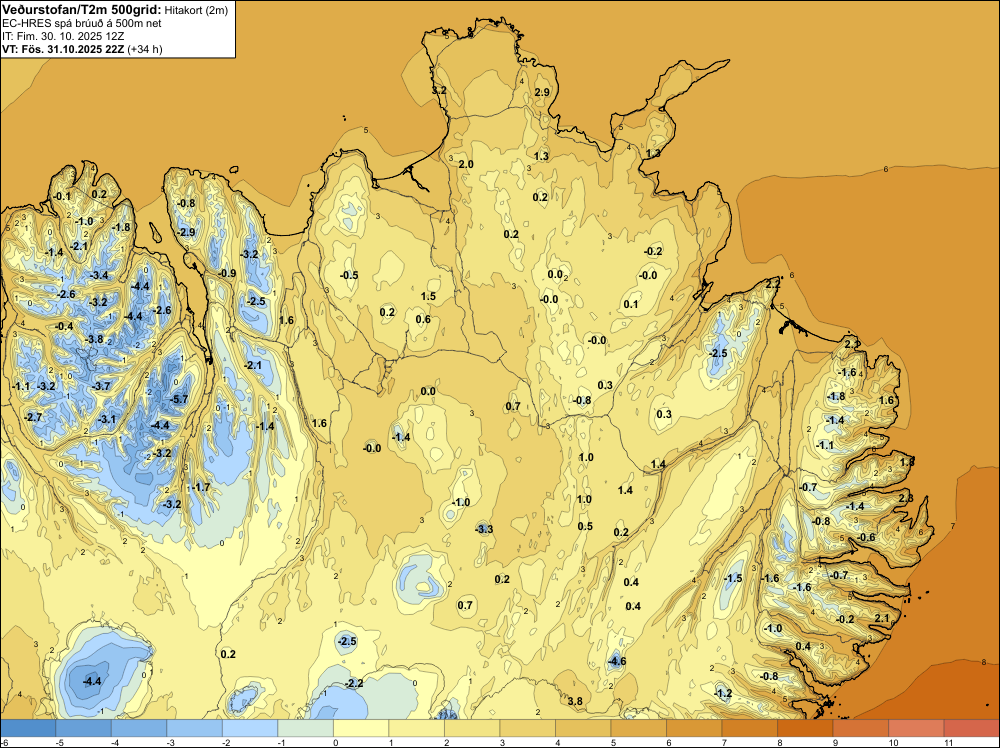Click the 2.9 temperature label
The width and height of the screenshot is (1000, 748).
(541, 92)
